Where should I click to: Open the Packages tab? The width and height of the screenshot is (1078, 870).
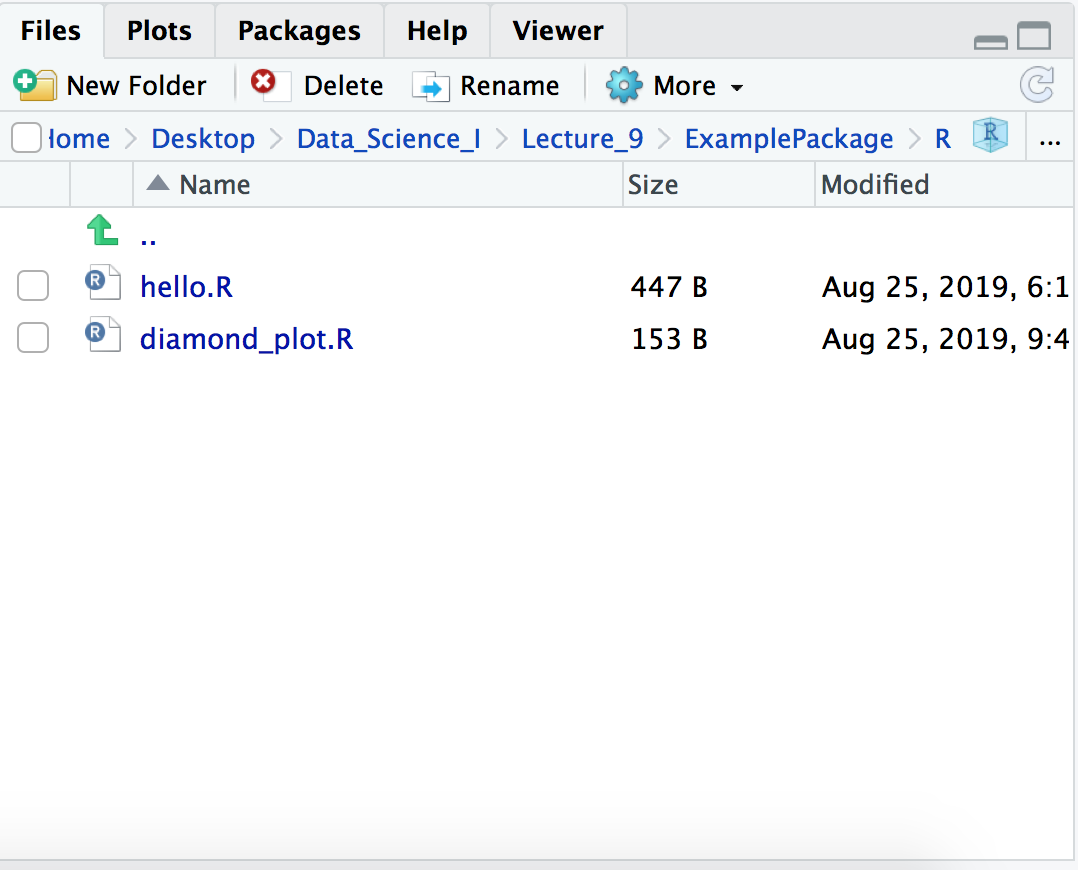(x=299, y=31)
